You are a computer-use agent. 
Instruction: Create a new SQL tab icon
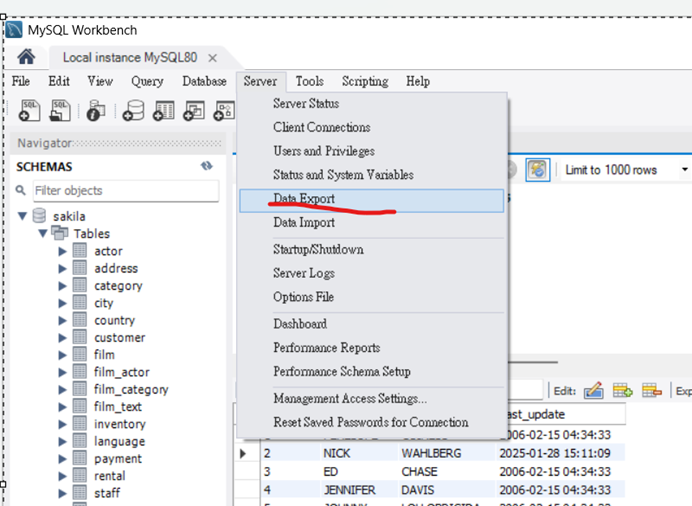[x=29, y=110]
